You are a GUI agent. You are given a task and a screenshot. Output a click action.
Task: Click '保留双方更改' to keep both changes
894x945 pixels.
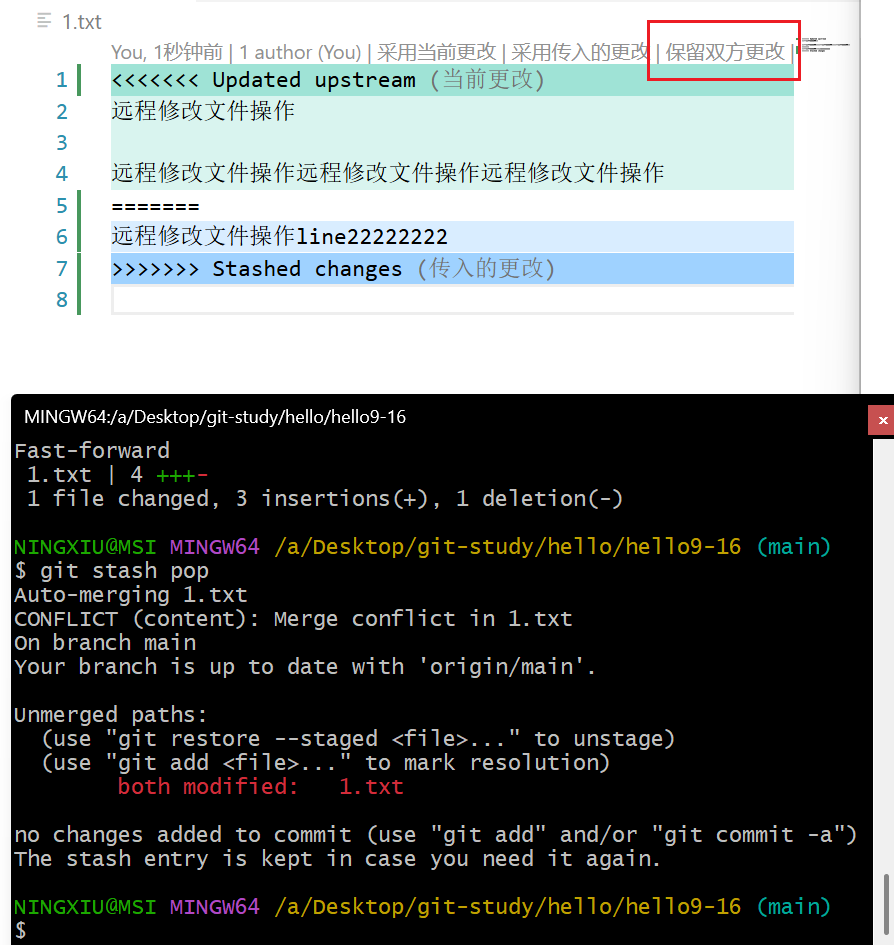pyautogui.click(x=725, y=52)
